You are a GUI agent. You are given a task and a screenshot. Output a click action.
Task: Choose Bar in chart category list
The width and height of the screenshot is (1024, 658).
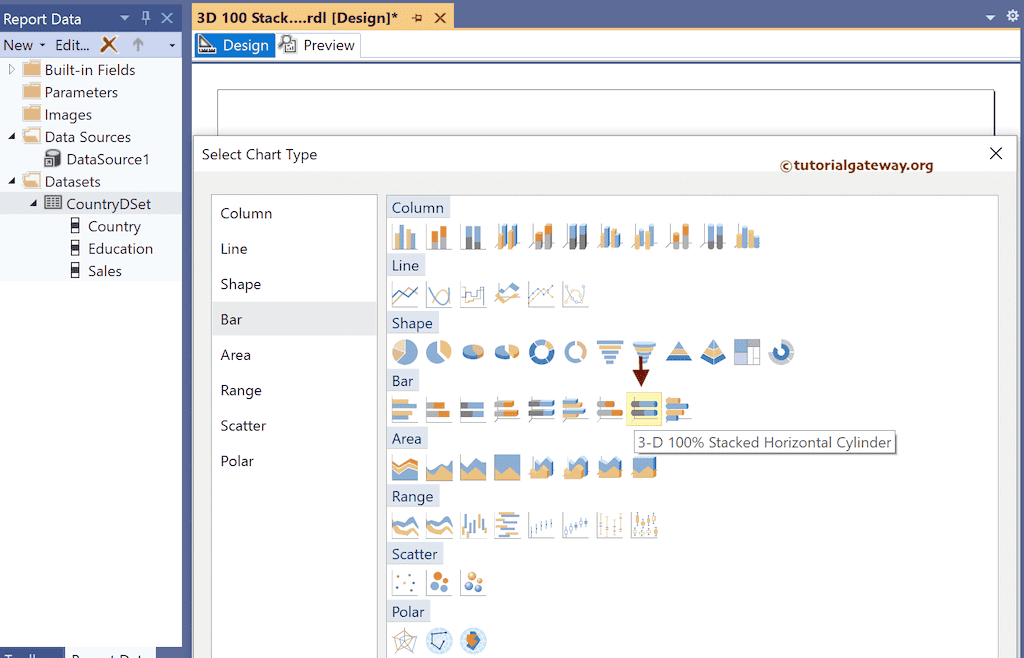[x=294, y=319]
